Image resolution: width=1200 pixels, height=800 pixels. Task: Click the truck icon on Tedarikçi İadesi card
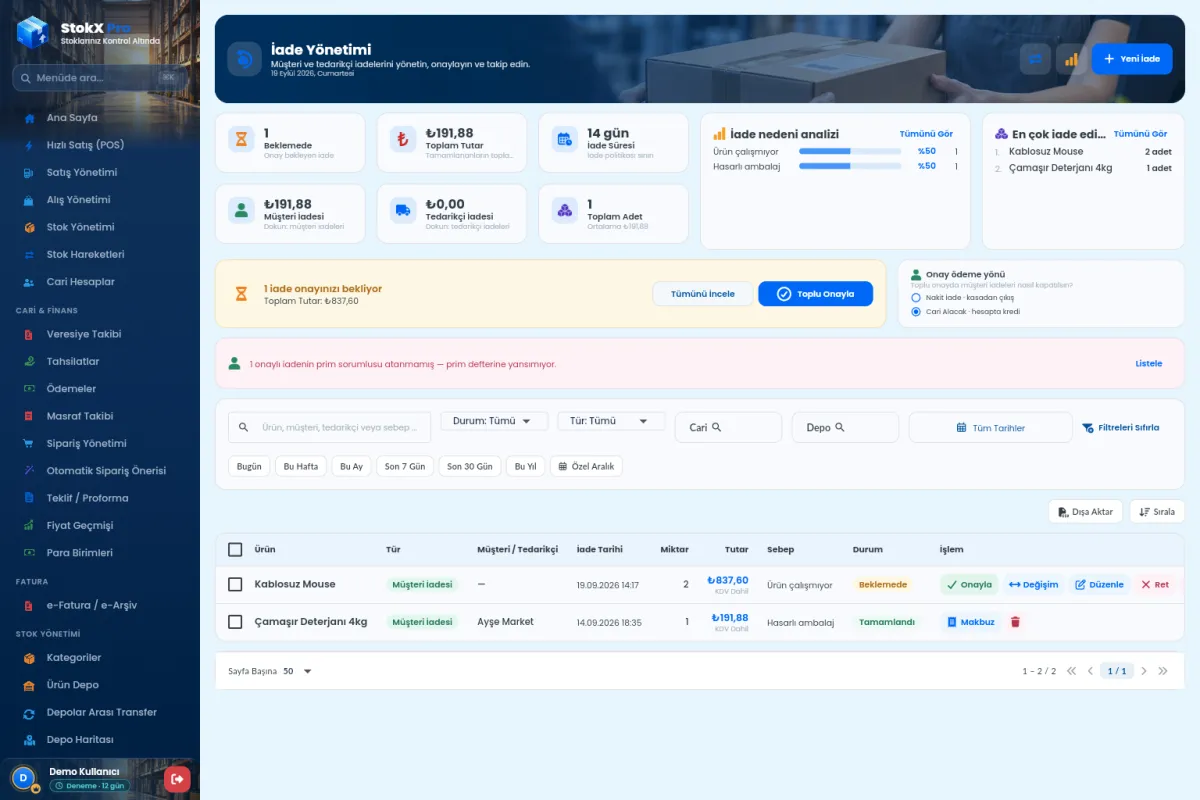[x=402, y=210]
